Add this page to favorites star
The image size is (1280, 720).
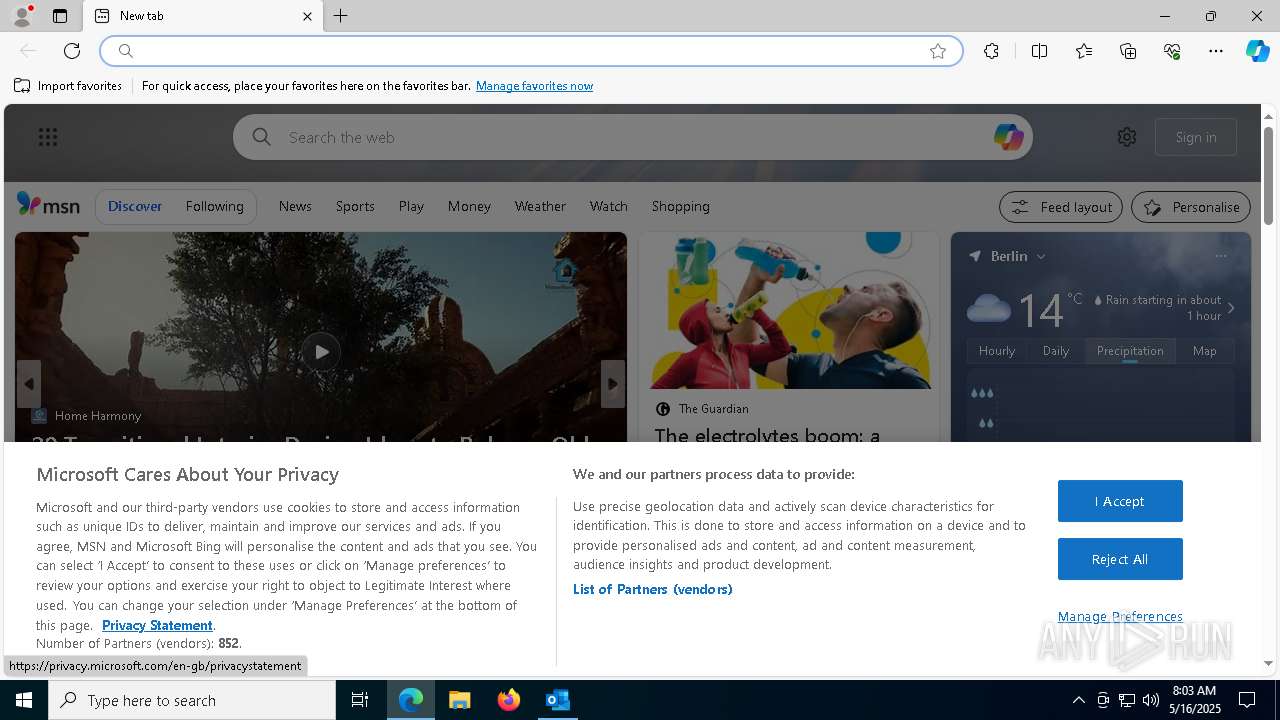point(938,51)
